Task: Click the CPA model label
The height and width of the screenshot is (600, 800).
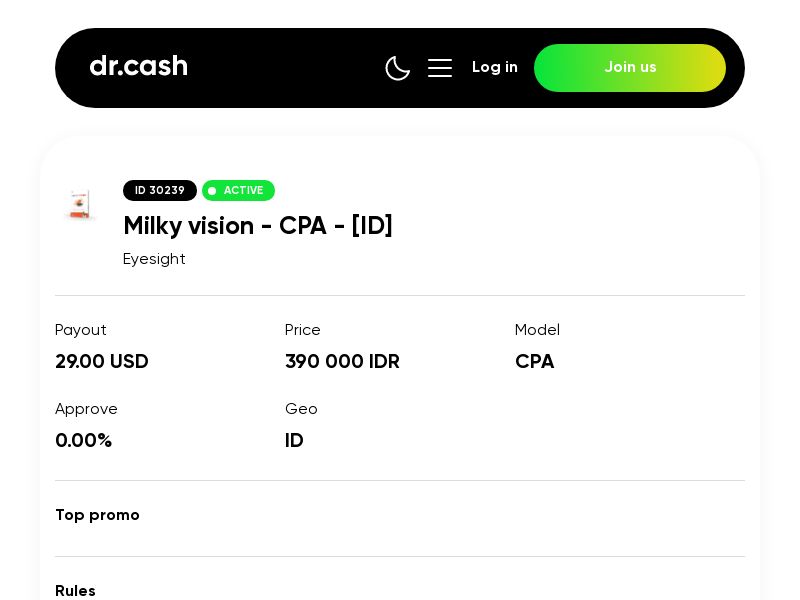Action: pos(534,361)
